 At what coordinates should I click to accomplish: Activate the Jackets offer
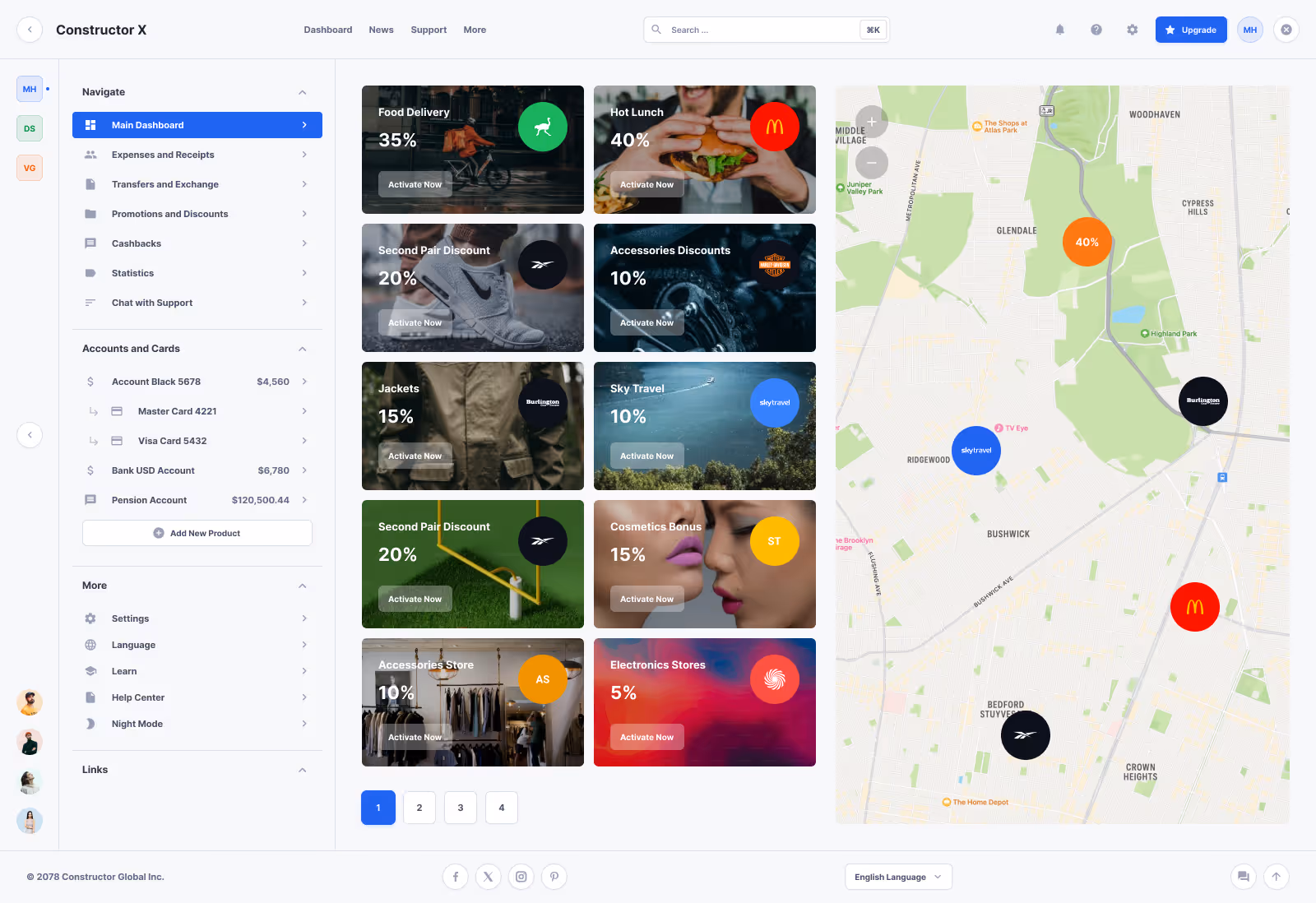point(415,456)
